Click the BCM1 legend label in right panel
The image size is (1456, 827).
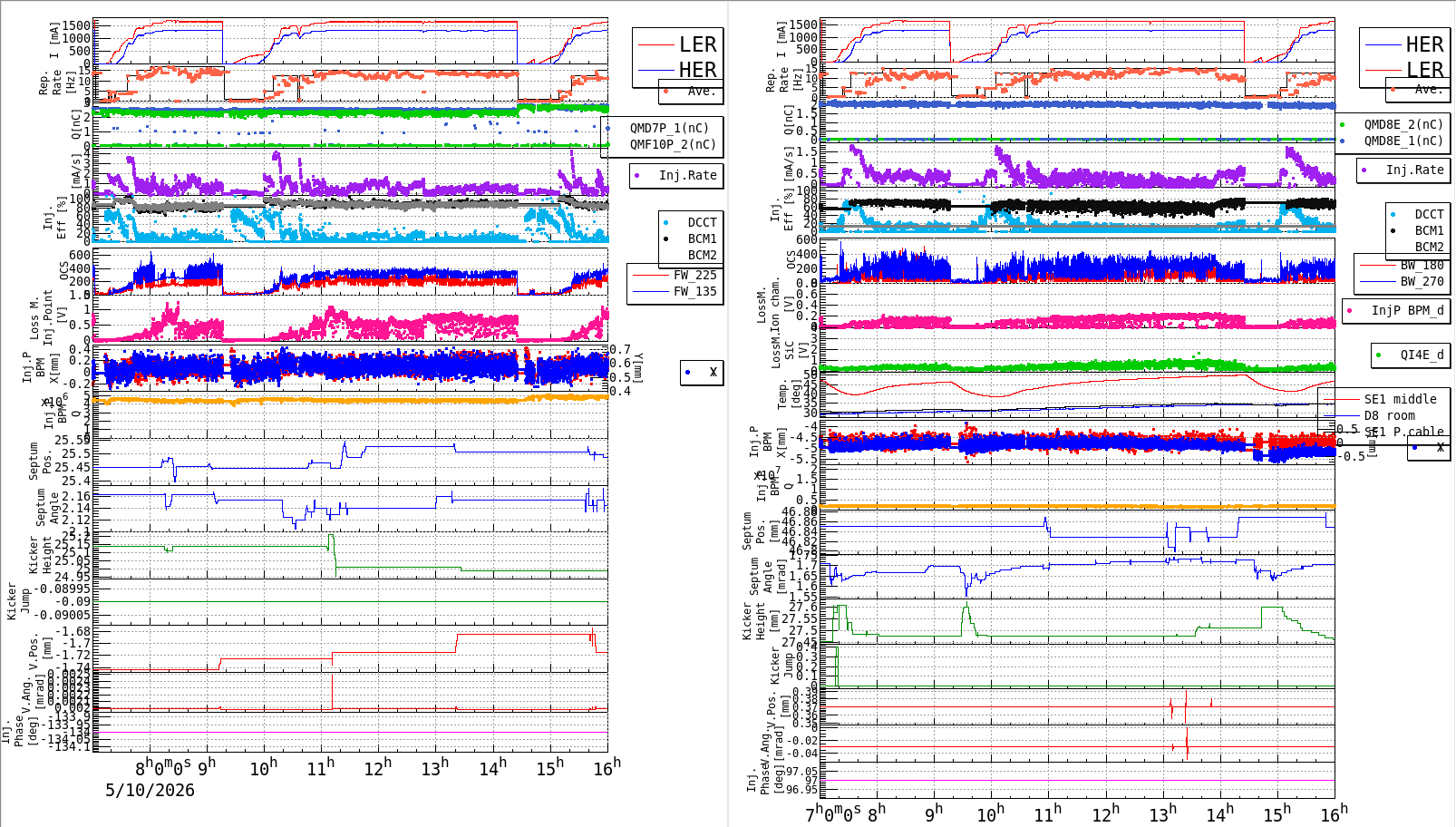(1429, 231)
